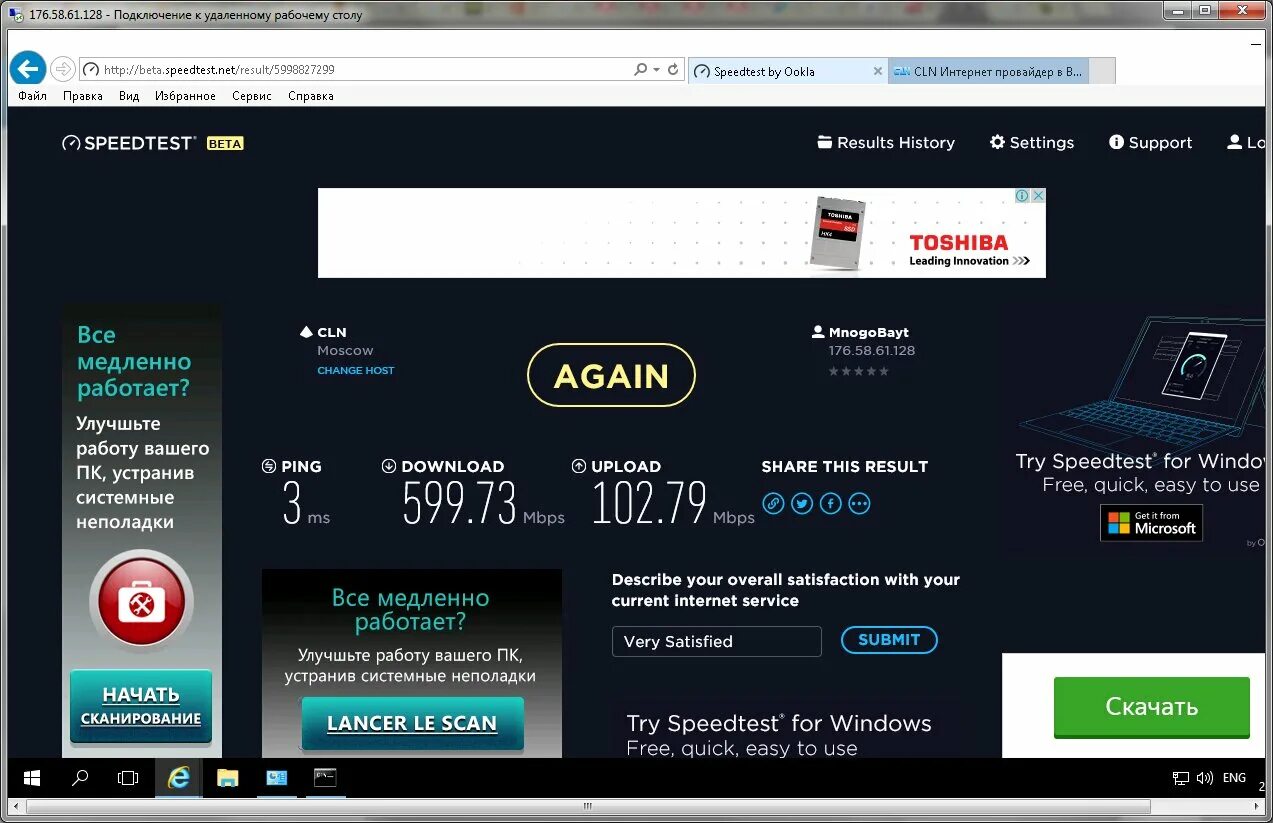Screen dimensions: 1273x823
Task: Click the Internet Explorer taskbar icon
Action: [x=179, y=777]
